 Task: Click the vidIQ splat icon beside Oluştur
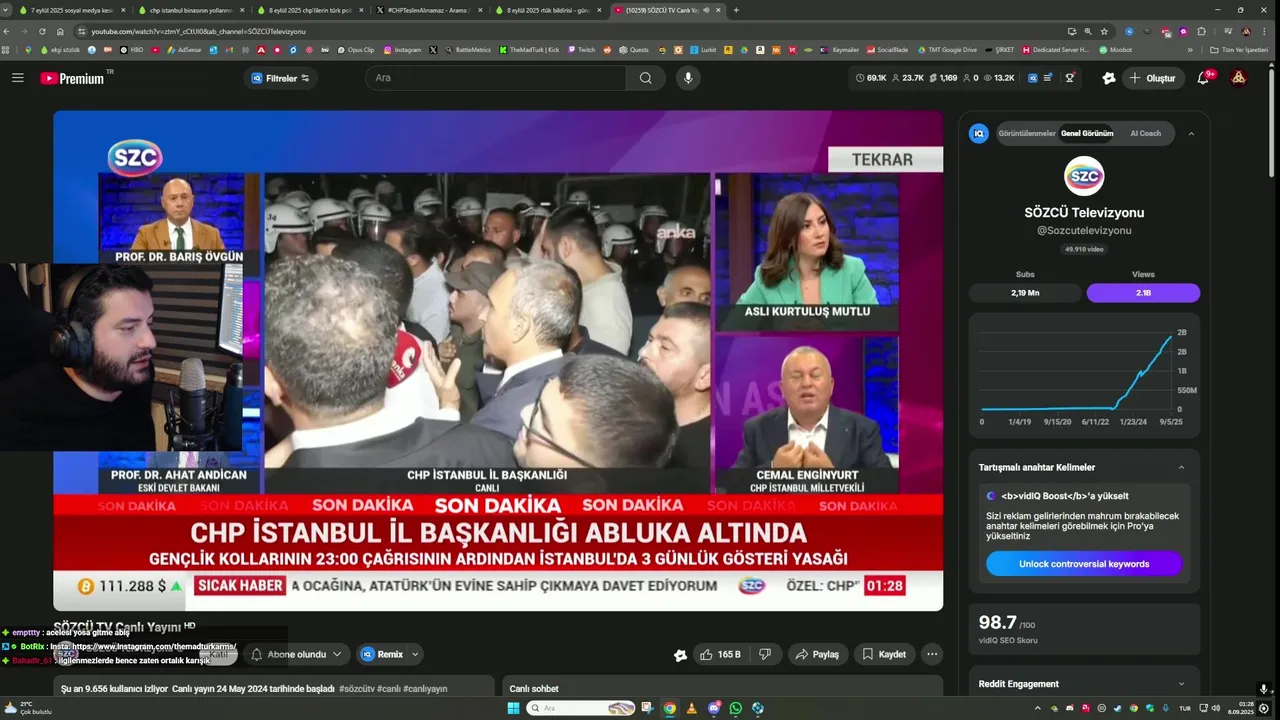coord(1109,78)
